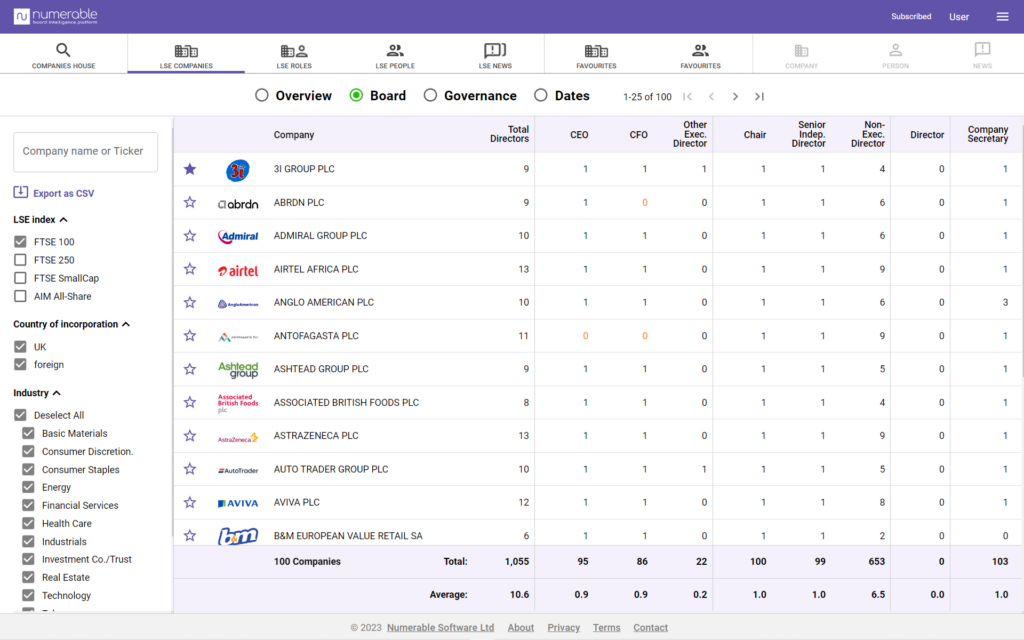Screen dimensions: 1024x640
Task: Open the About footer link
Action: (x=520, y=628)
